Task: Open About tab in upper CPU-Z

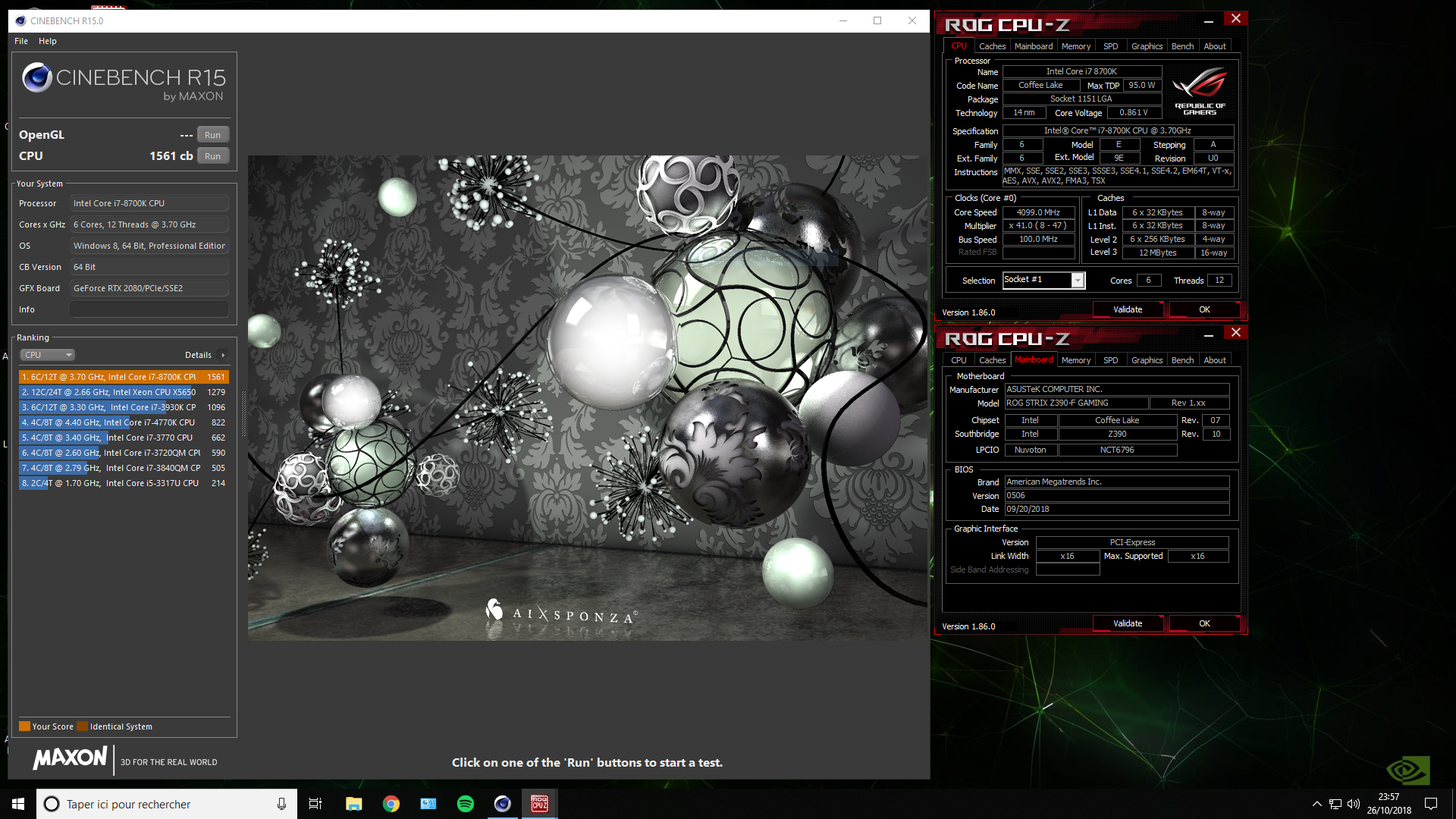Action: 1215,46
